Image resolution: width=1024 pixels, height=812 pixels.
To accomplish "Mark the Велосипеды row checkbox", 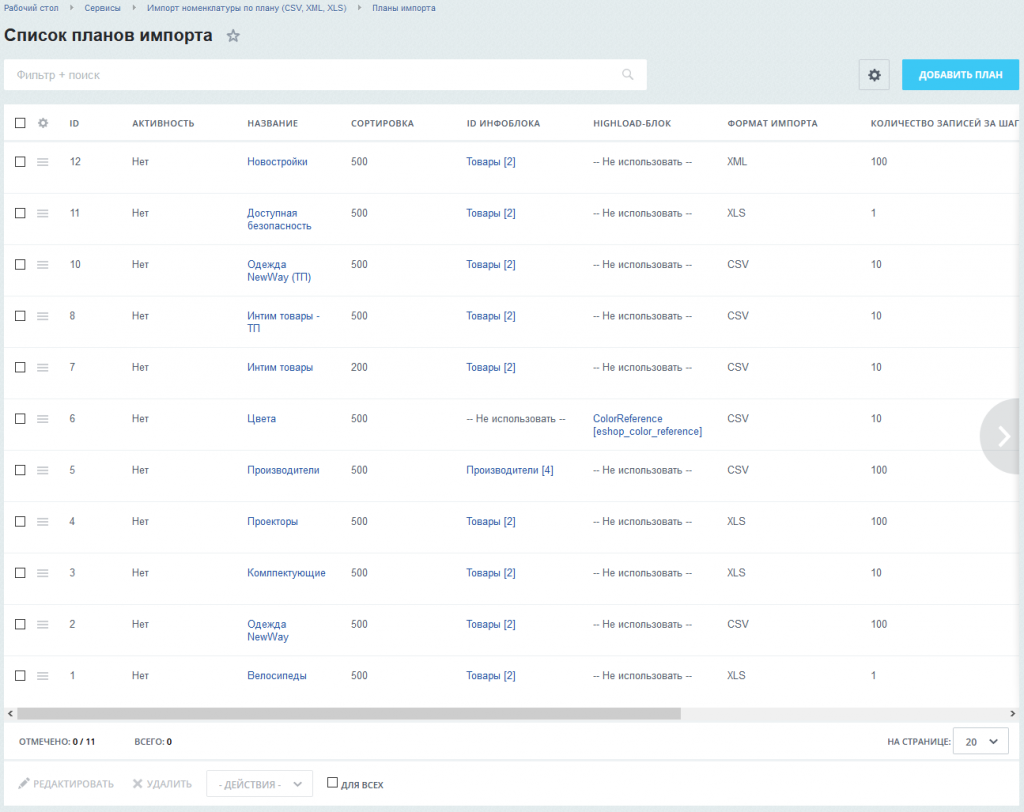I will coord(20,676).
